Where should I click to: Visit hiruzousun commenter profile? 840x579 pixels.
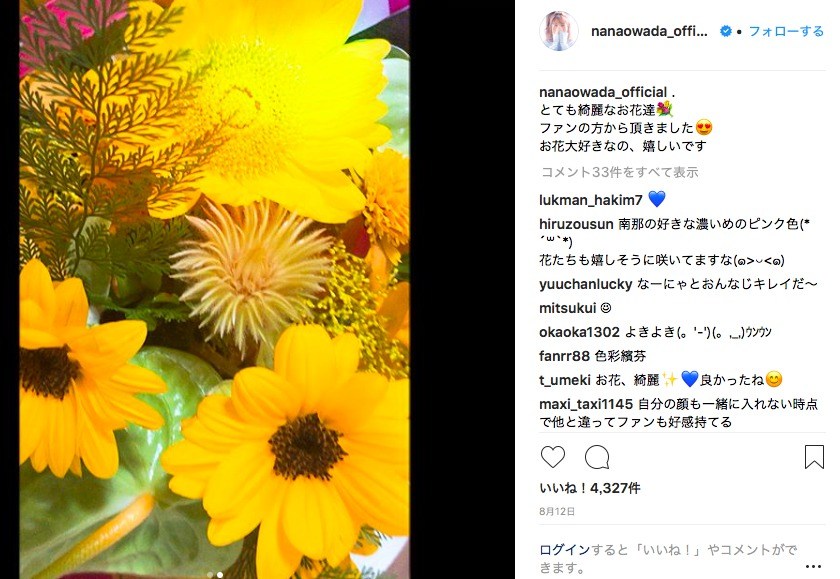click(576, 224)
